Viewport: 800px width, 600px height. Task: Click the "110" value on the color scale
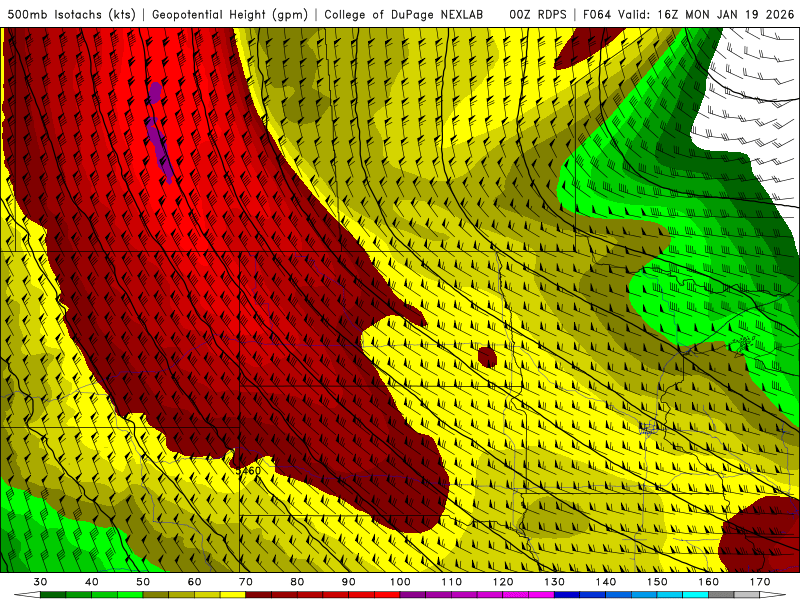coord(452,582)
